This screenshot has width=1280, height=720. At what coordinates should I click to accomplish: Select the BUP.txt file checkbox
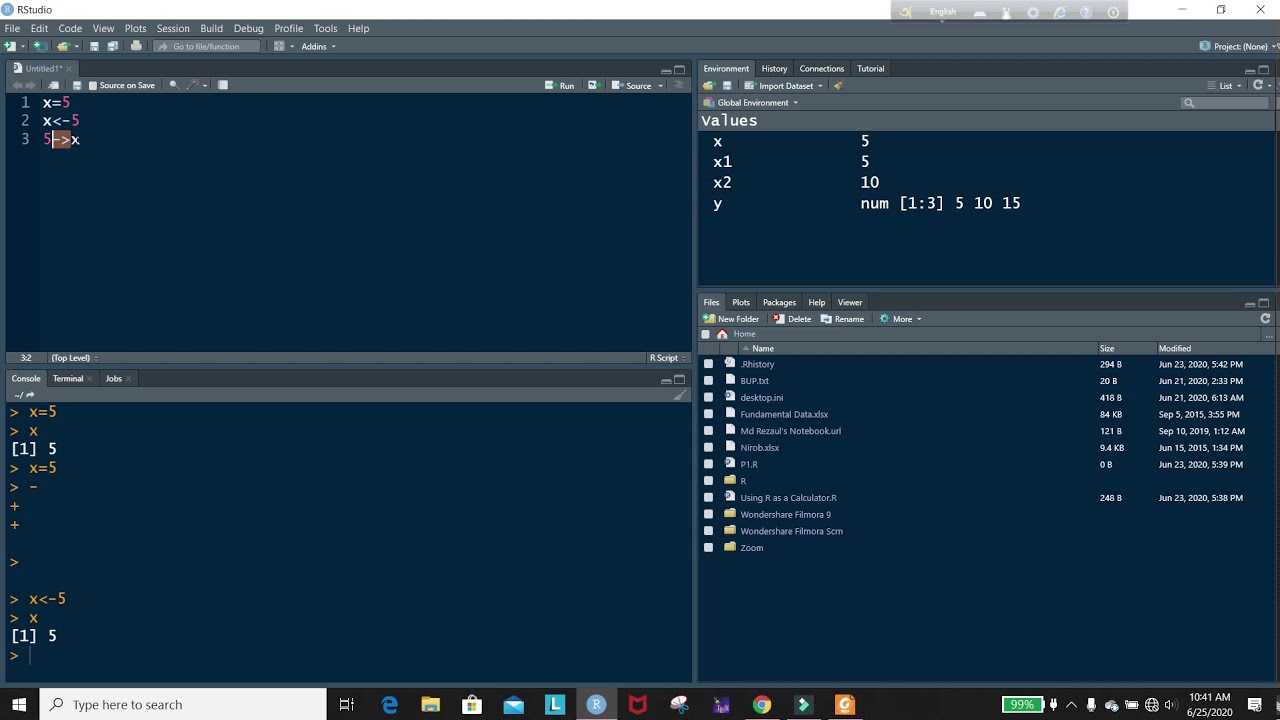(708, 381)
